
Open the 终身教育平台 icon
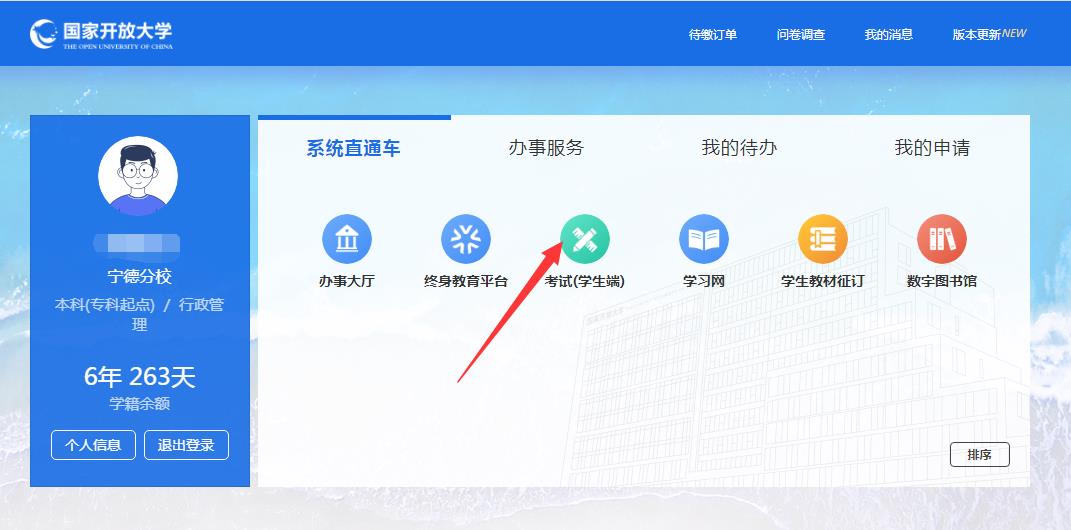466,239
